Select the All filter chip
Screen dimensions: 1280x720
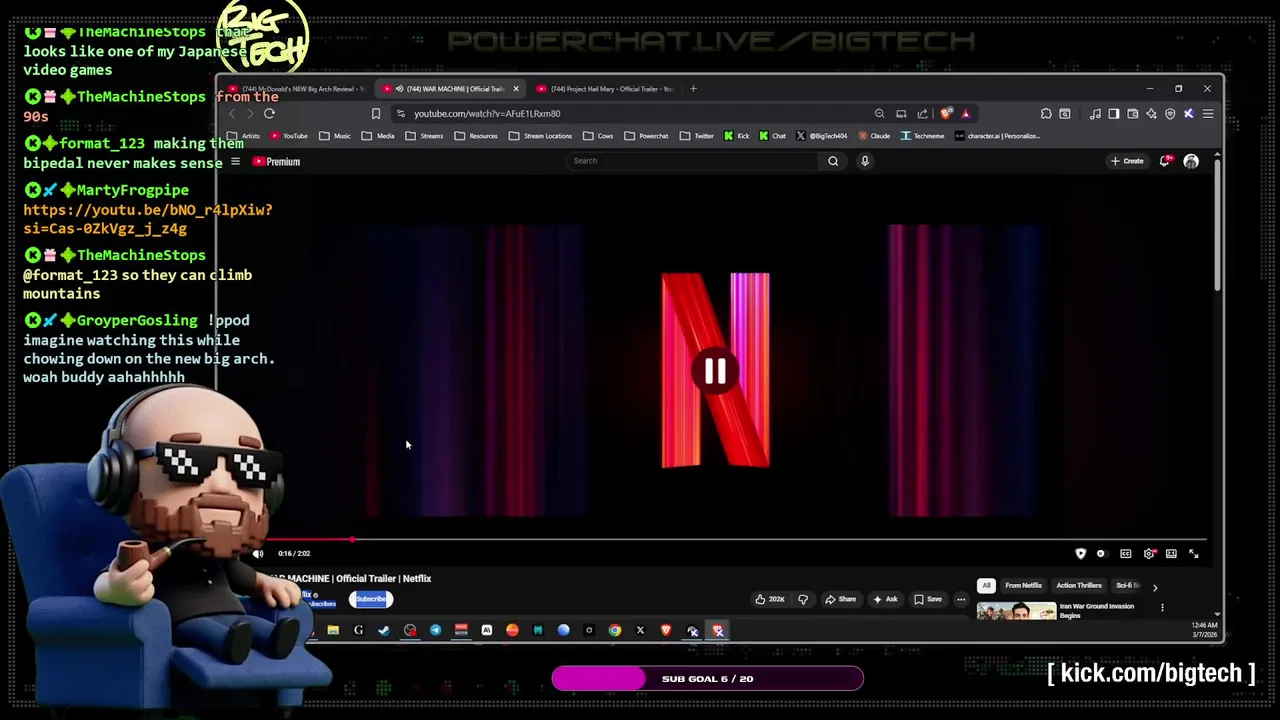(986, 585)
